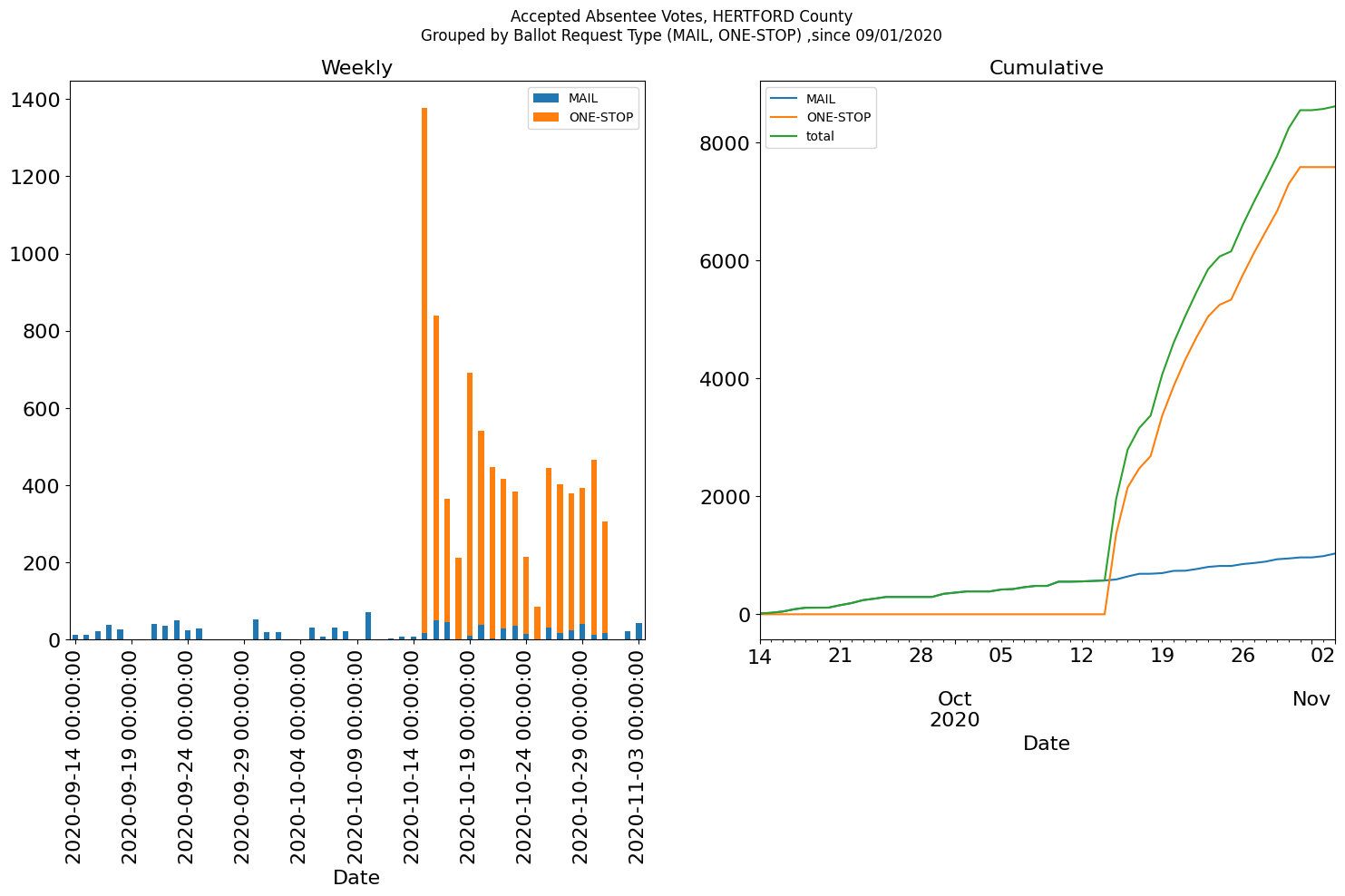Viewport: 1345px width, 896px height.
Task: Click the 'Oct 2020' month label
Action: click(x=955, y=709)
